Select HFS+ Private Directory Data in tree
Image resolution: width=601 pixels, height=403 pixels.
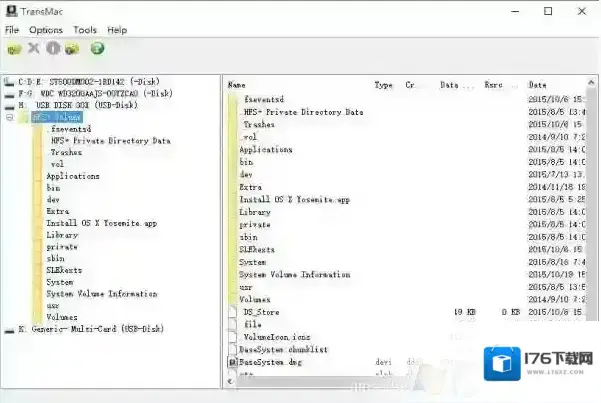(x=110, y=141)
